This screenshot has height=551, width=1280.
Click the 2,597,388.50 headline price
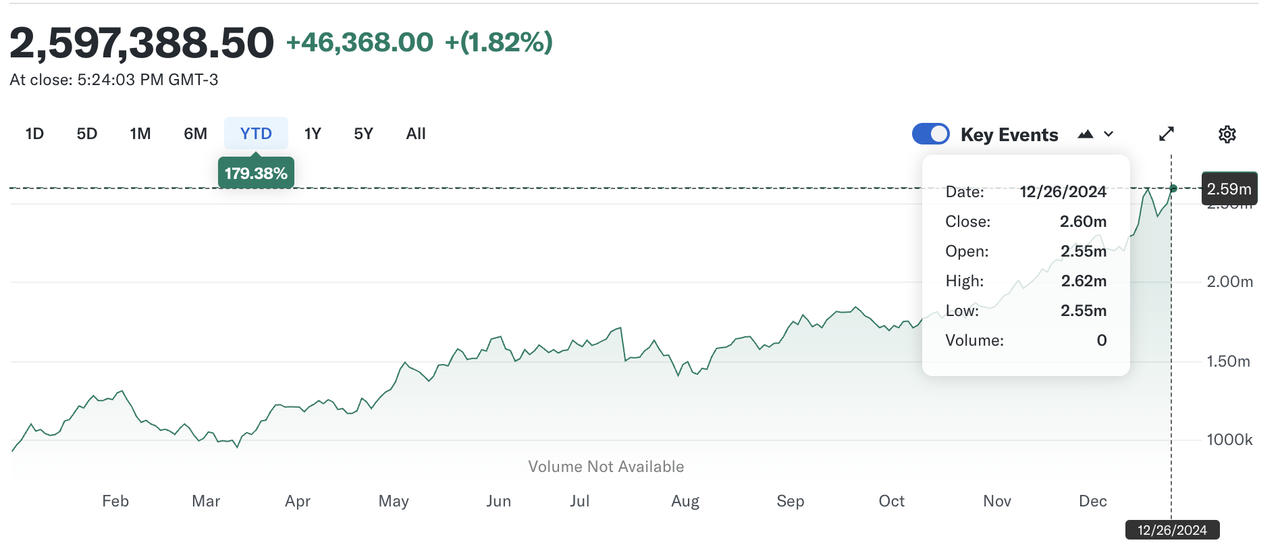click(x=141, y=43)
